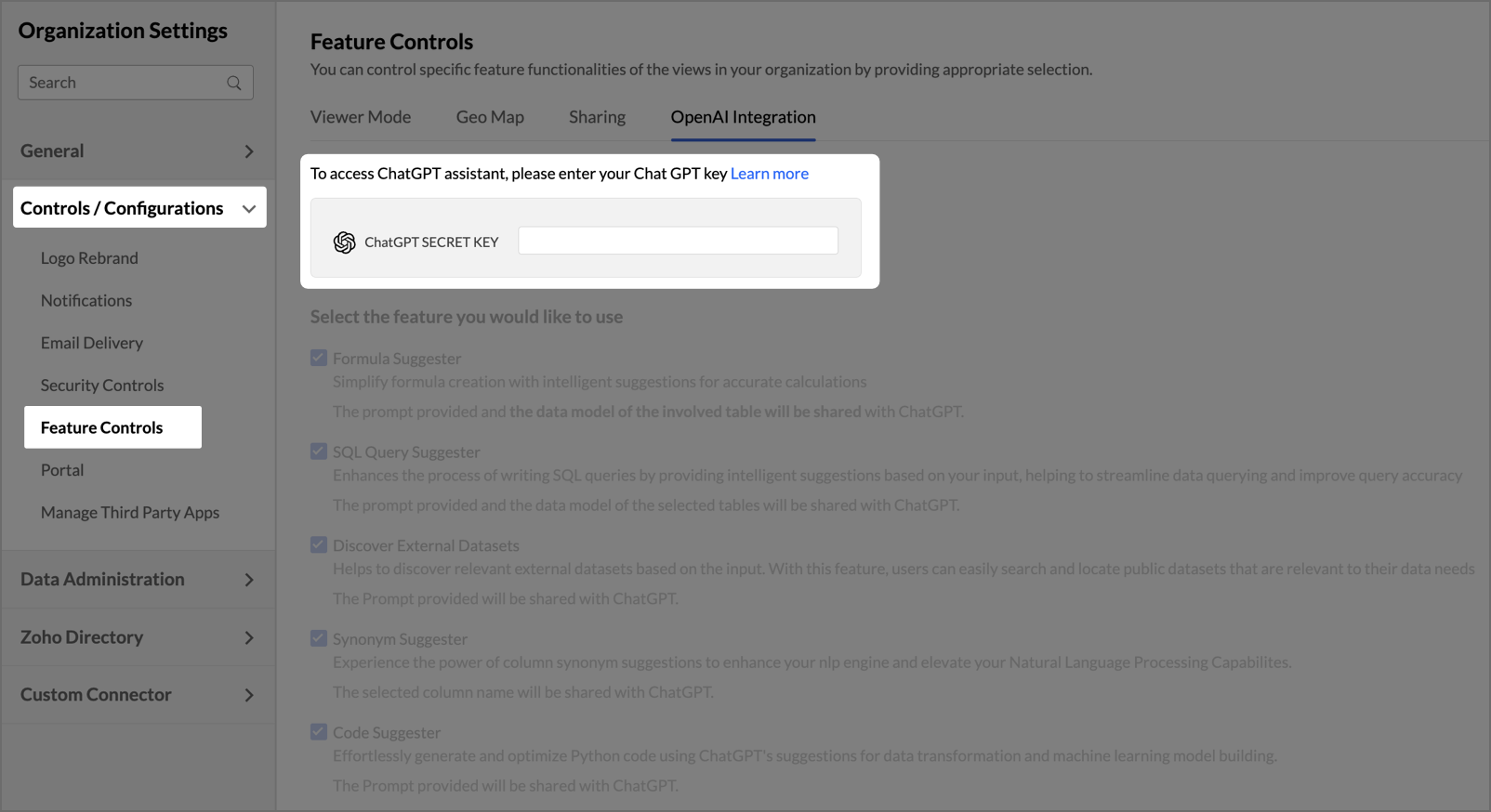The width and height of the screenshot is (1491, 812).
Task: Toggle the SQL Query Suggester checkbox
Action: coord(319,452)
